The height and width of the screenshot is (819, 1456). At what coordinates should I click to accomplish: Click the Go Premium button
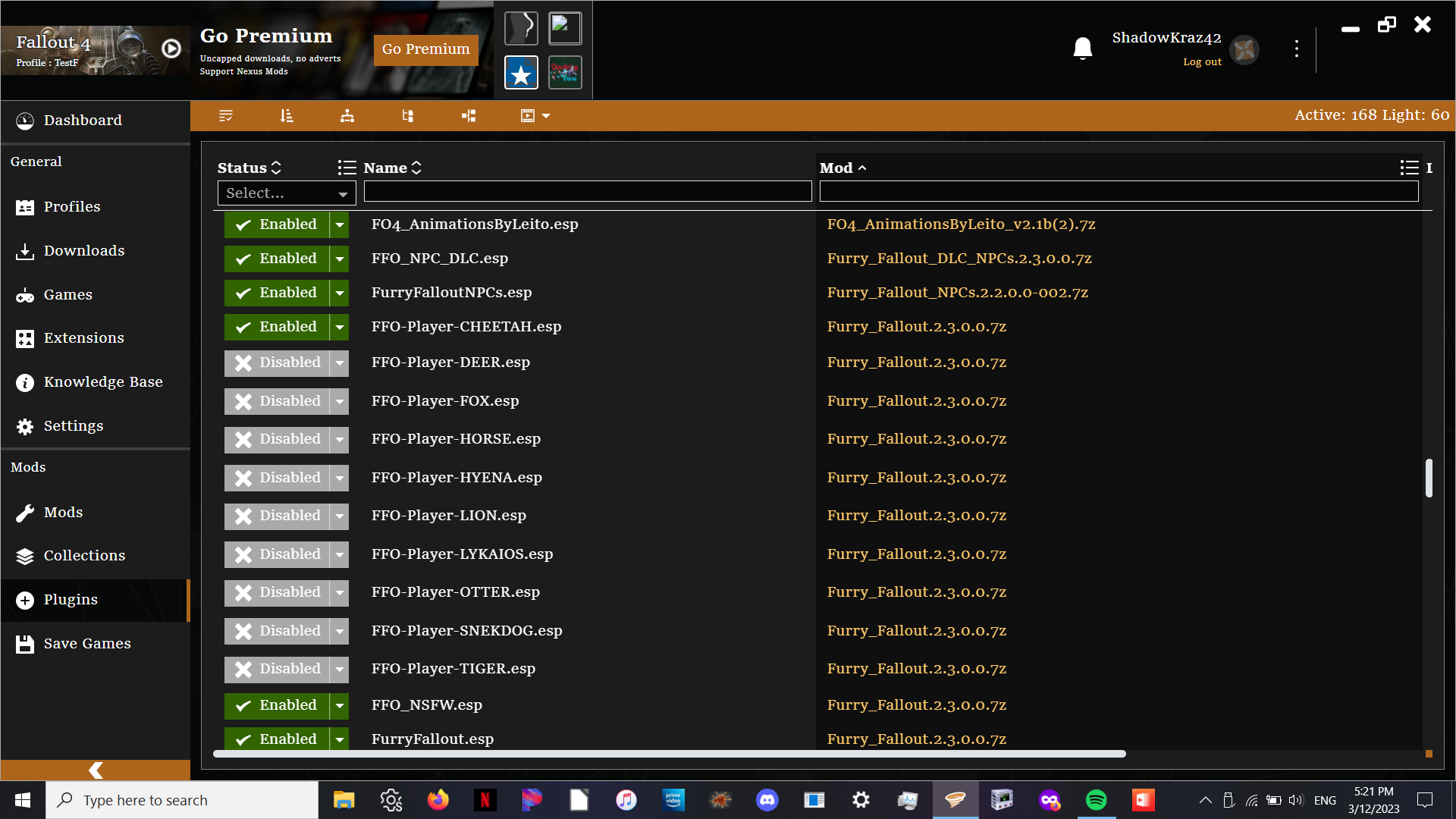point(426,49)
